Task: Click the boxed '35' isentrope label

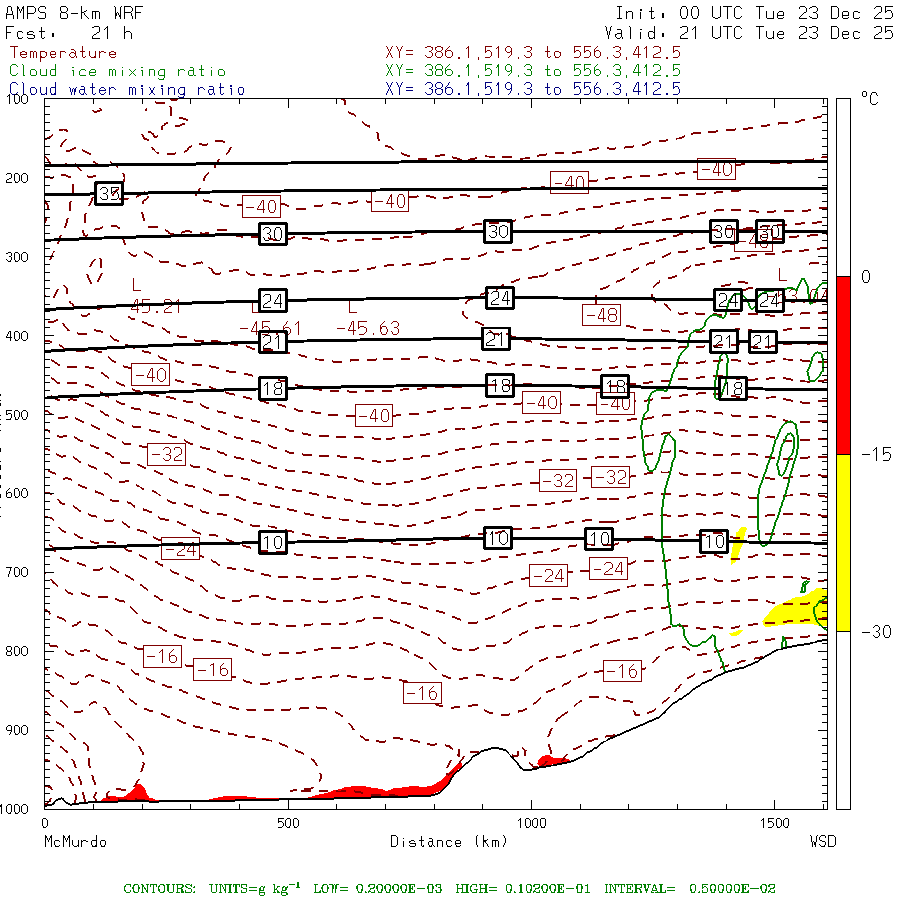Action: point(109,193)
